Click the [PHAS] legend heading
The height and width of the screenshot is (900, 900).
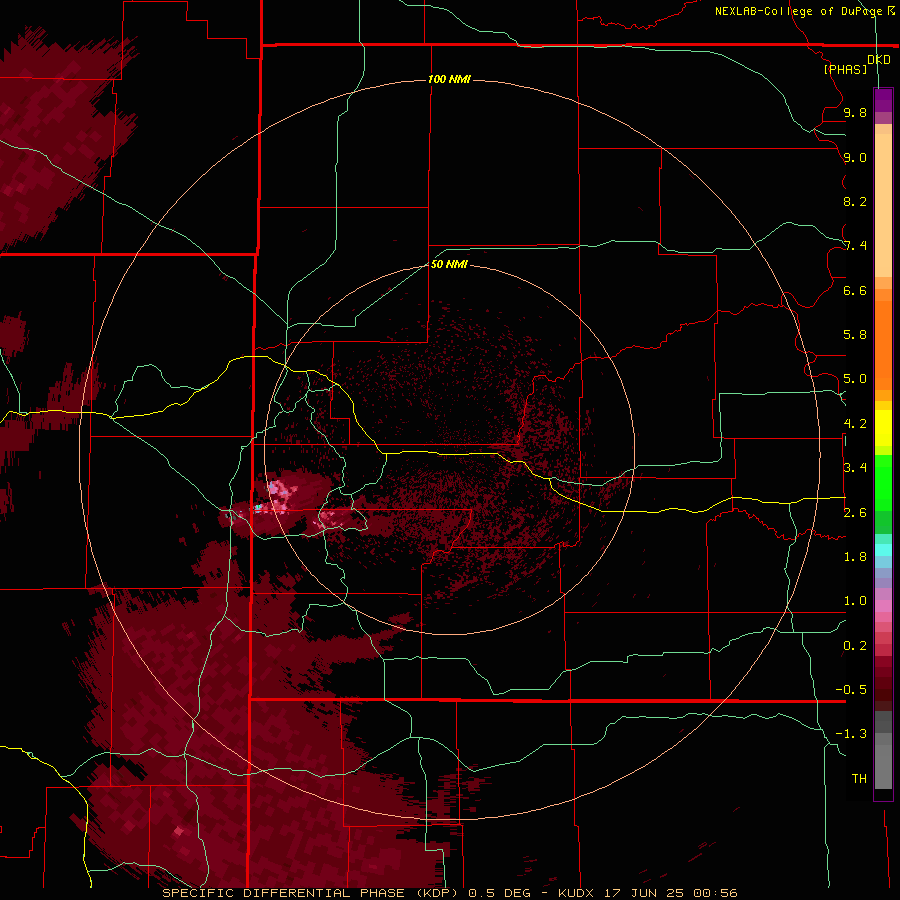845,69
